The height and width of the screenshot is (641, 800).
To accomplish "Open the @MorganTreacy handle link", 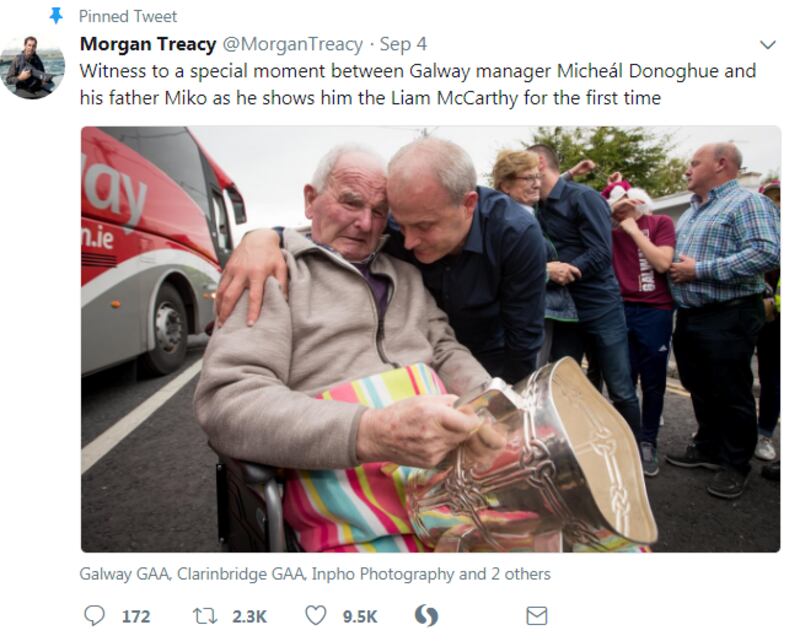I will coord(292,44).
